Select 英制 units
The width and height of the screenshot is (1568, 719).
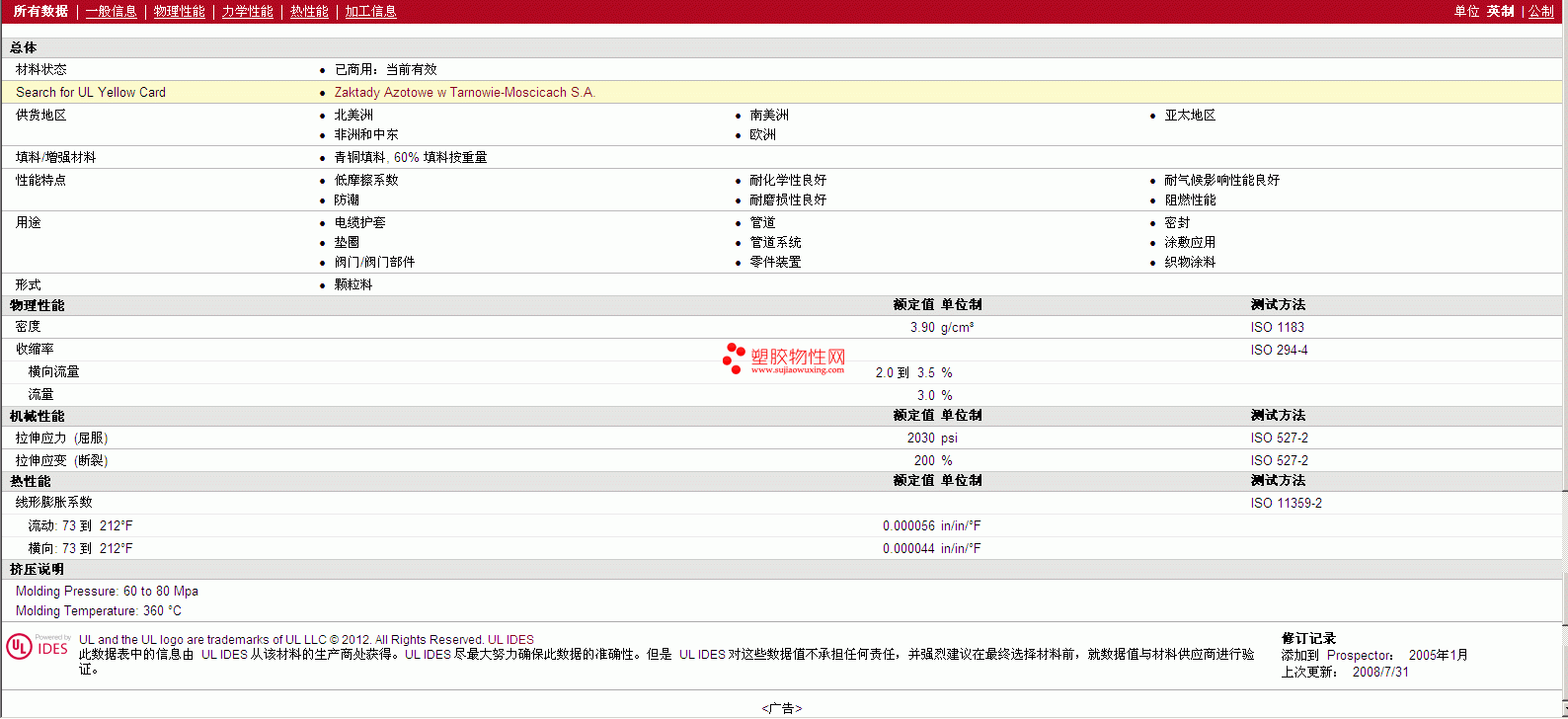tap(1500, 11)
